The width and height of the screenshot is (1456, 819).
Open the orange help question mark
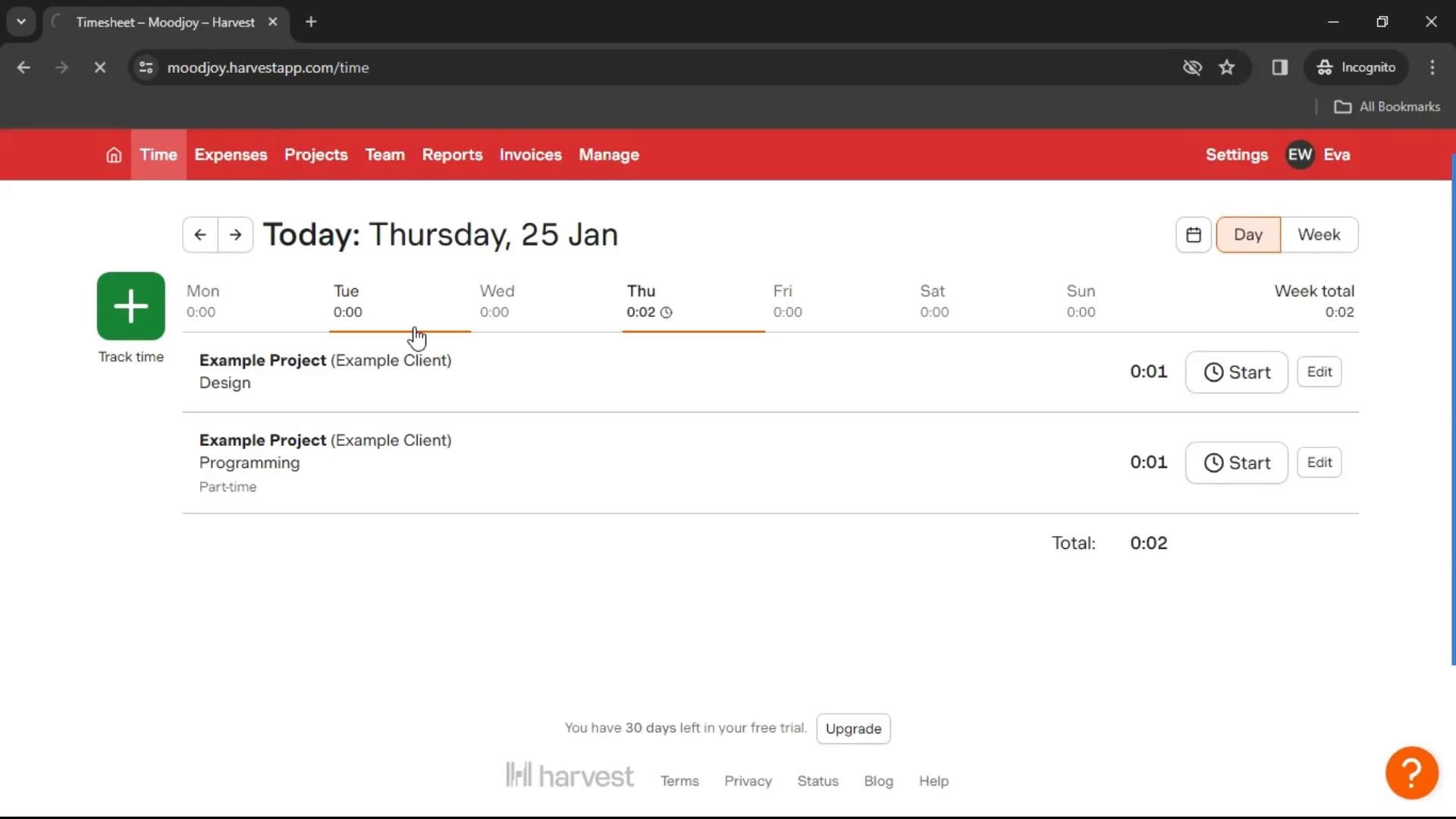pyautogui.click(x=1410, y=773)
